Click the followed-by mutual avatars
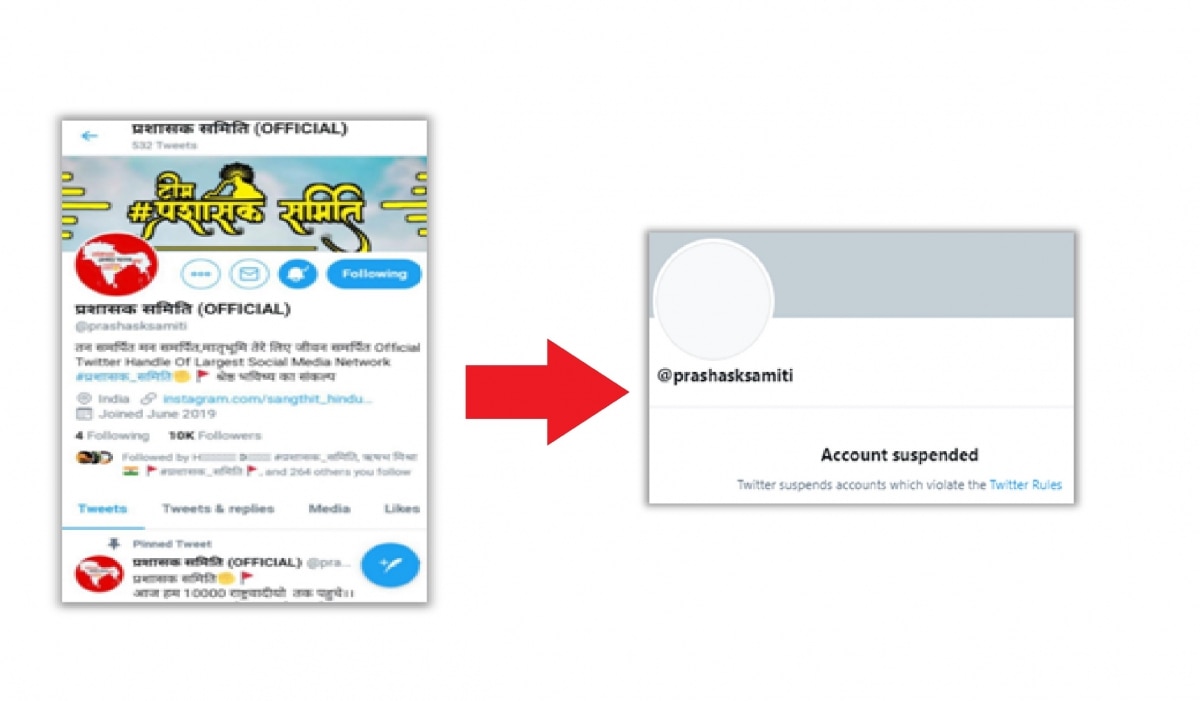 click(x=94, y=458)
